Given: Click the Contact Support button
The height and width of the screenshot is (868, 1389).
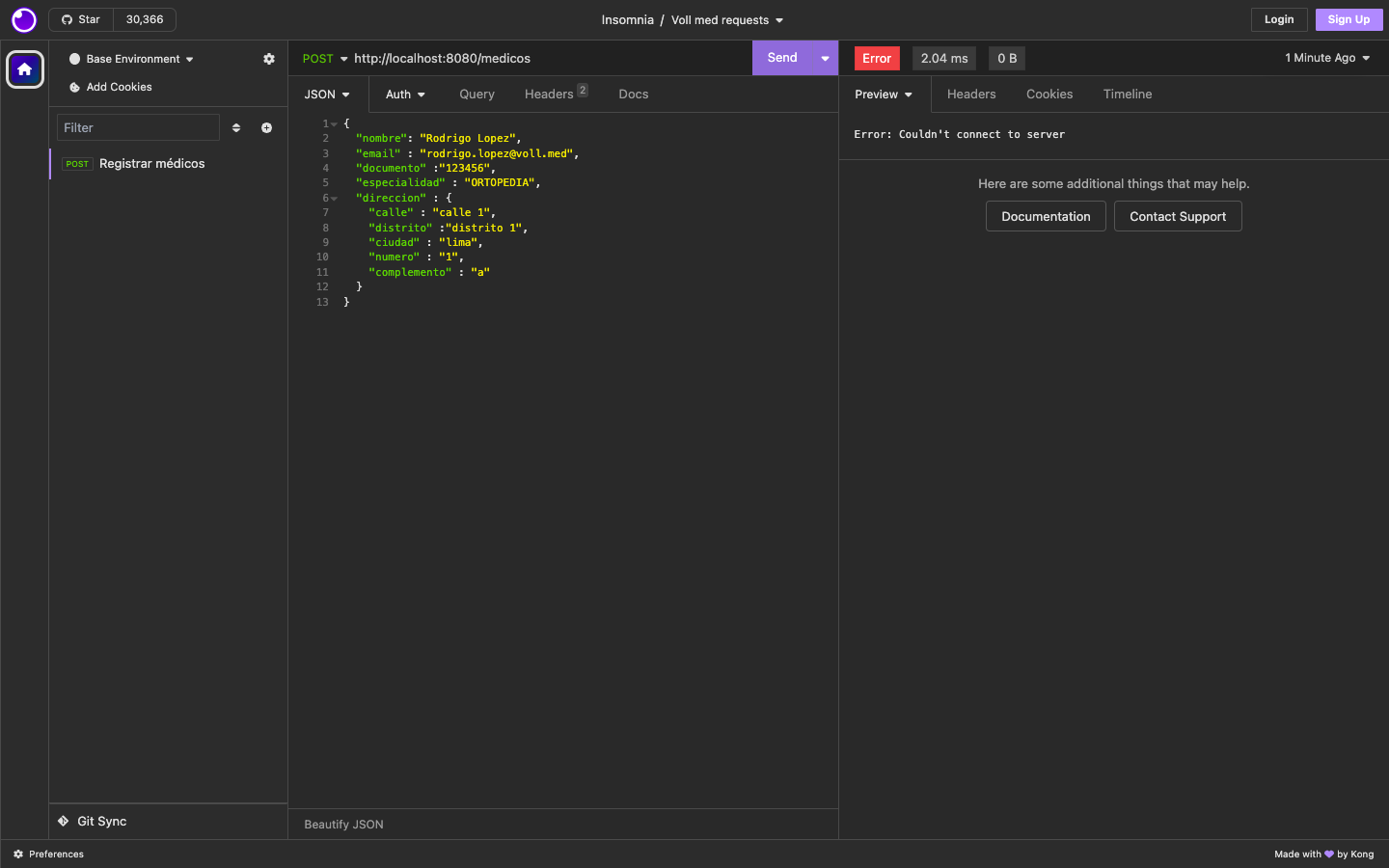Looking at the screenshot, I should [x=1178, y=216].
